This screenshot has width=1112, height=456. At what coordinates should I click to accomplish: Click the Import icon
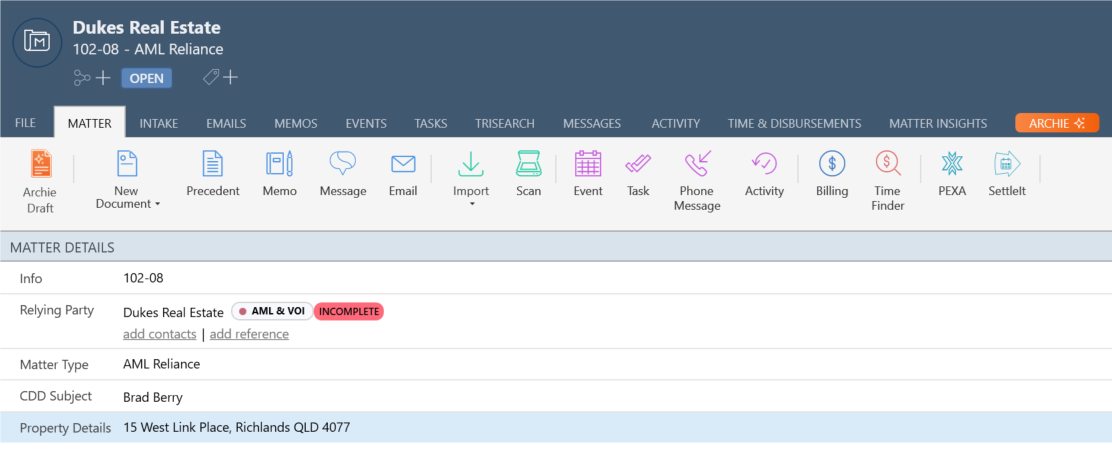pos(471,165)
